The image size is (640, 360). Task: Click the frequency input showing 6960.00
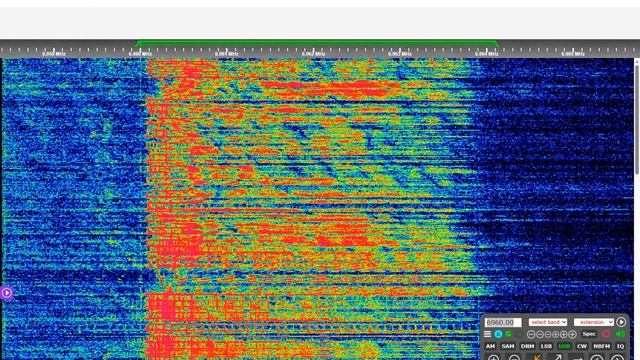coord(503,322)
